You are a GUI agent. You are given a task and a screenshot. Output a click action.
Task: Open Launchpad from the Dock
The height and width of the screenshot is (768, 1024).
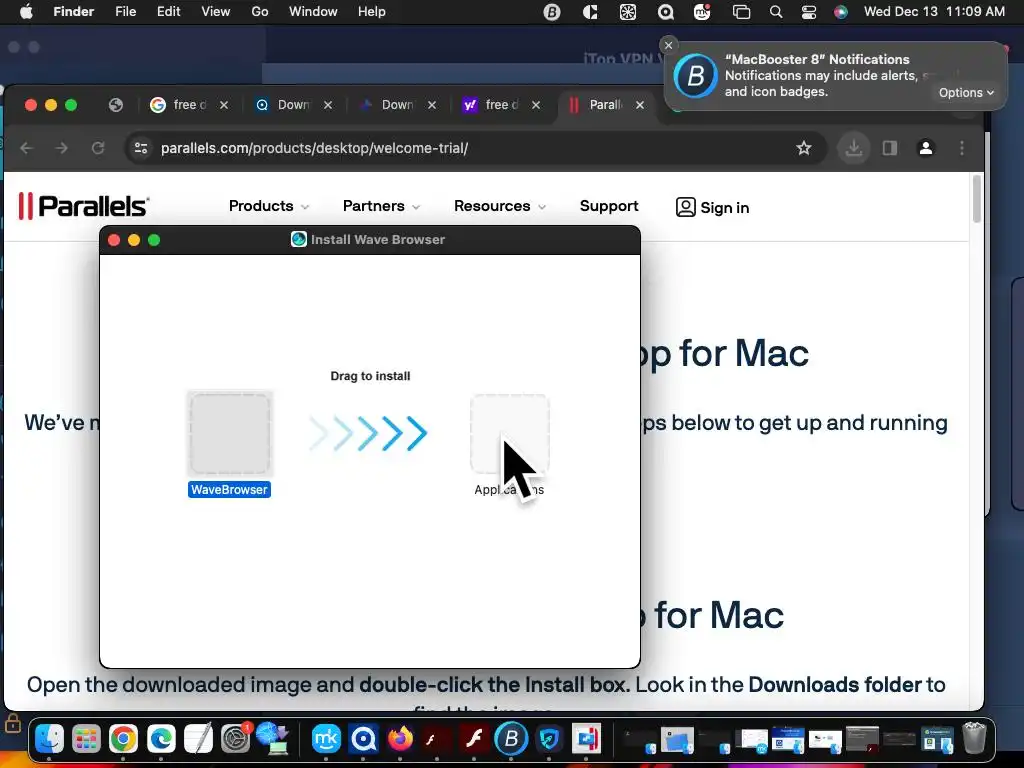[86, 739]
